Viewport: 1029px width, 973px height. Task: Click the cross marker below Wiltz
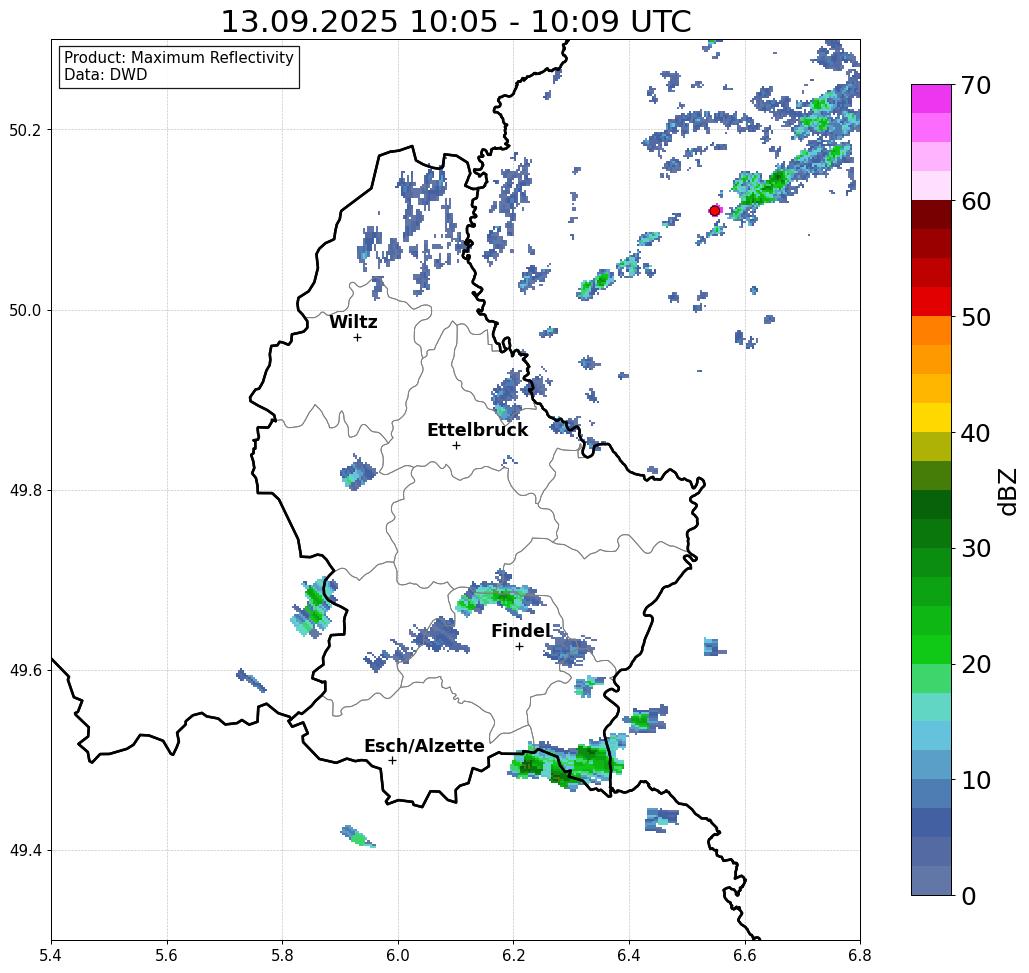tap(357, 337)
